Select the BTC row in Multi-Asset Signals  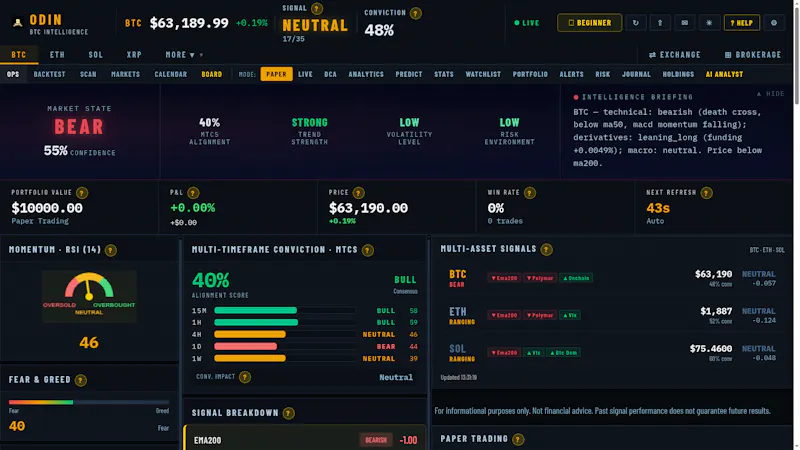coord(612,279)
